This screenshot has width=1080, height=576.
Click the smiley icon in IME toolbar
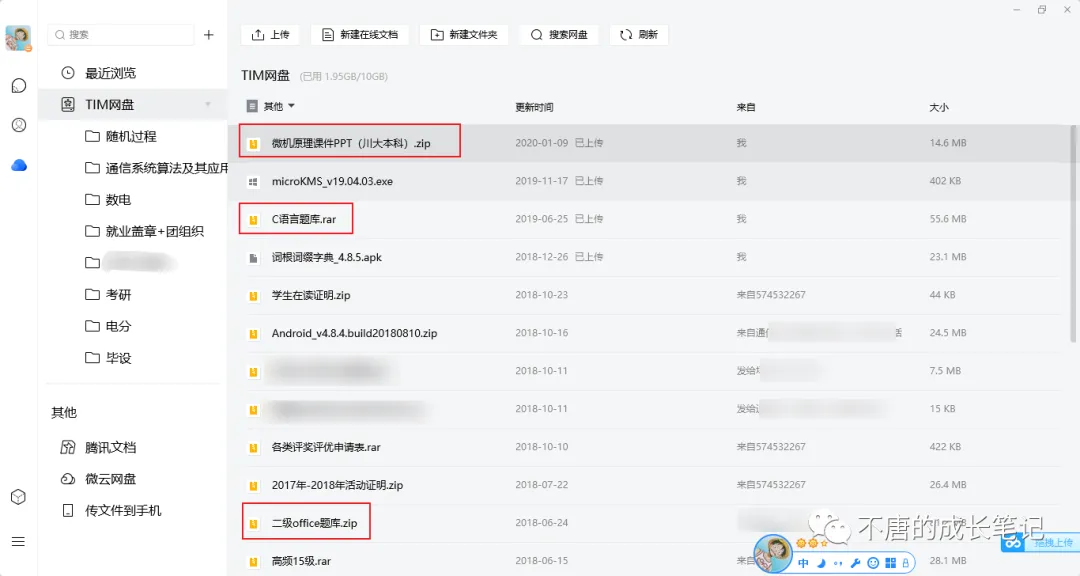point(873,563)
